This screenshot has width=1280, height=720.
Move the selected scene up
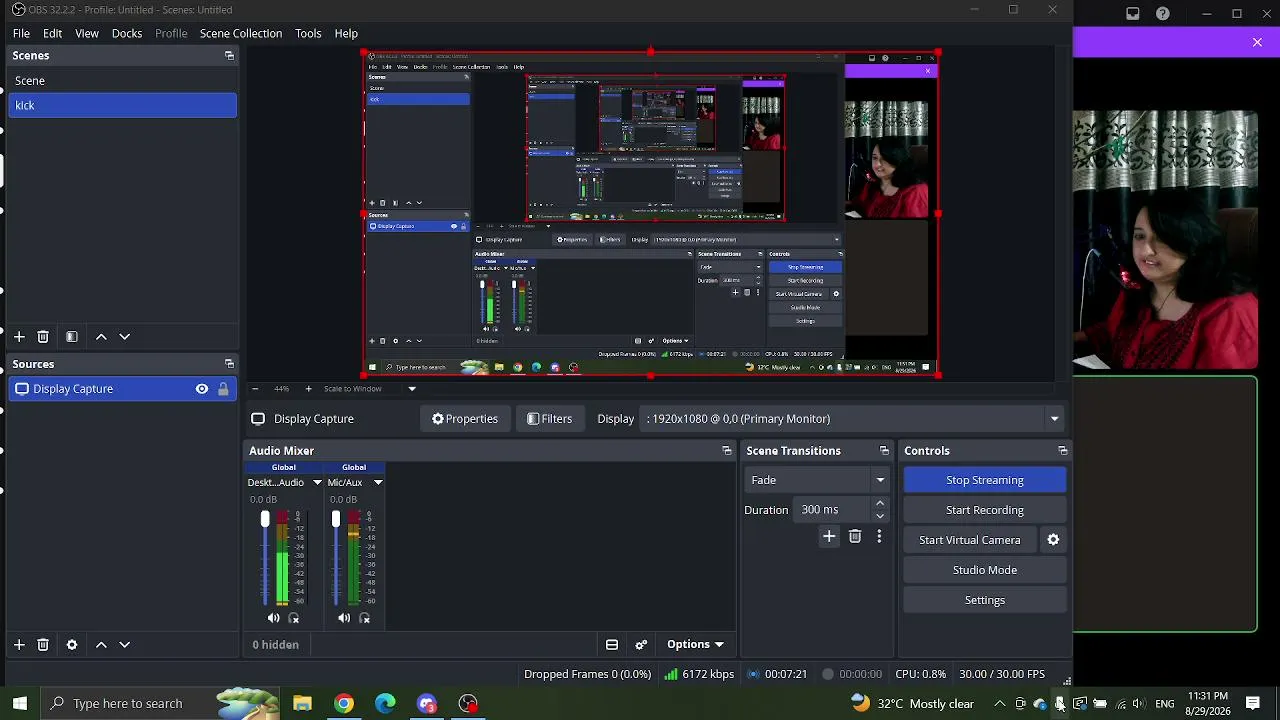pyautogui.click(x=101, y=337)
